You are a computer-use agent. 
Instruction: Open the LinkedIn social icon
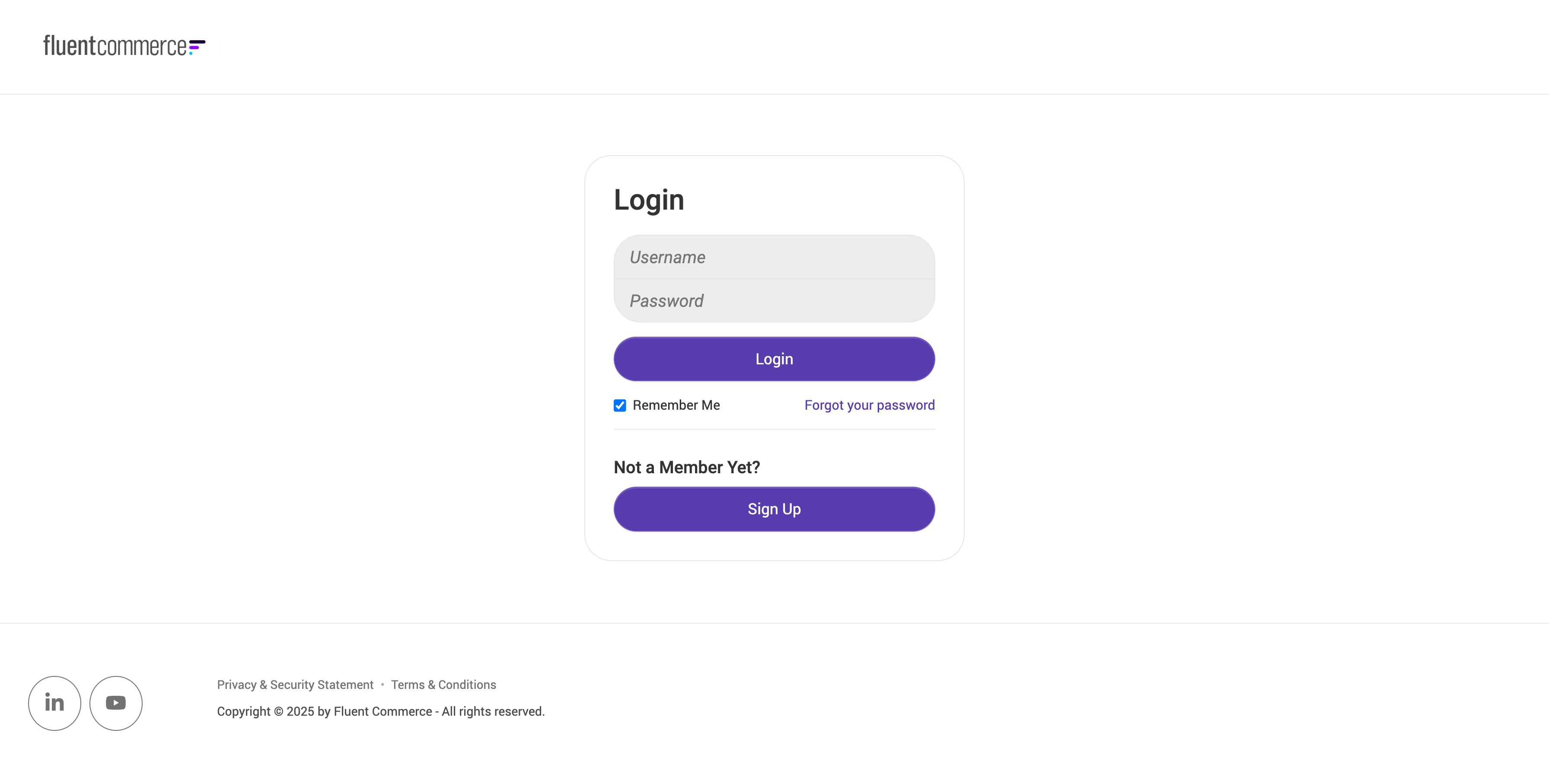coord(55,703)
